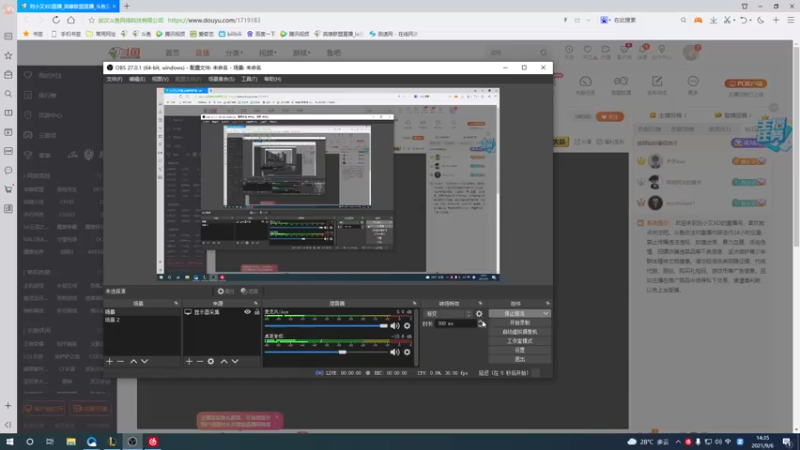The width and height of the screenshot is (800, 450).
Task: Open the OBS Help menu
Action: [x=272, y=79]
